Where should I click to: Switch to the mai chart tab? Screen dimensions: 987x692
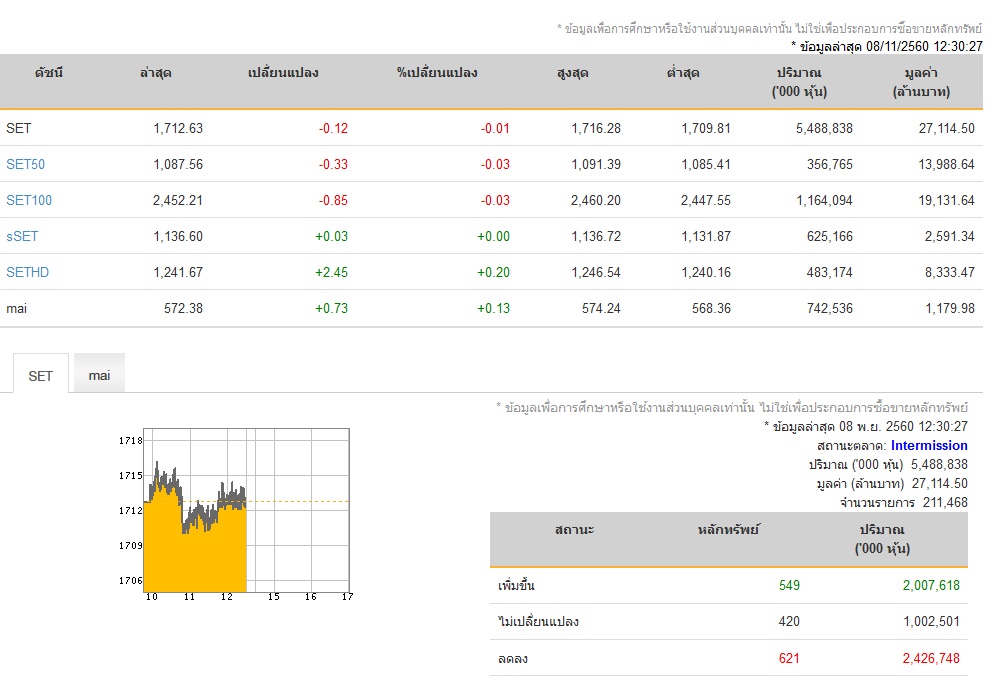(99, 375)
